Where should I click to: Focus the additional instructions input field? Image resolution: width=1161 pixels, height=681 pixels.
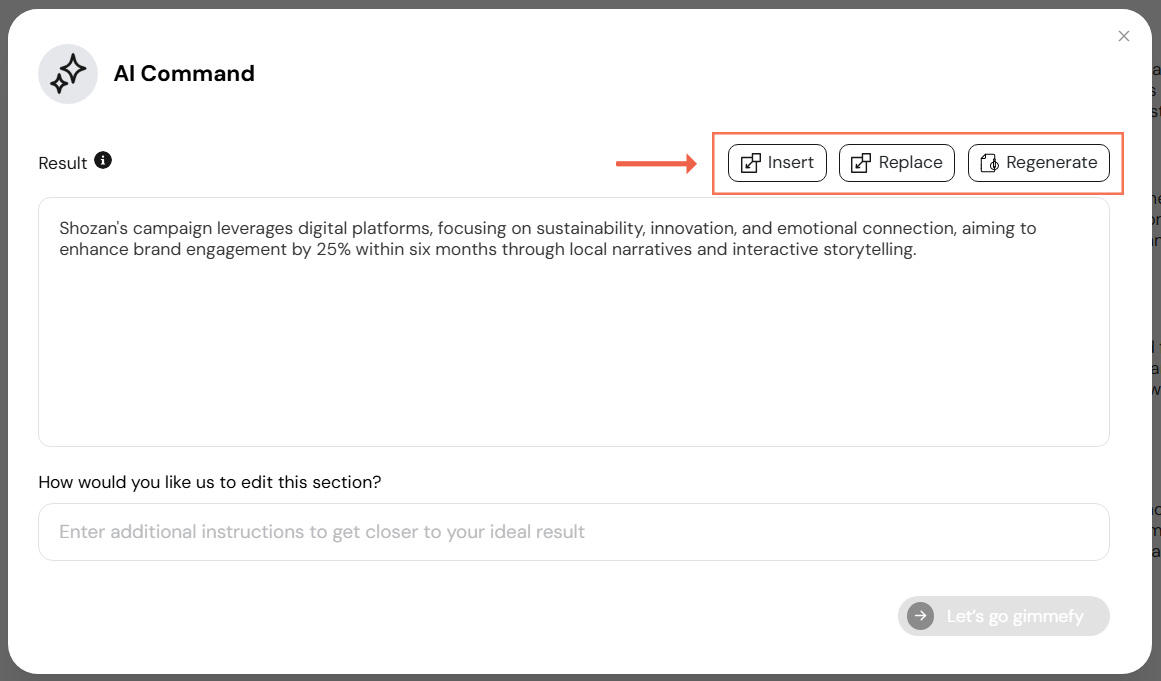[573, 532]
